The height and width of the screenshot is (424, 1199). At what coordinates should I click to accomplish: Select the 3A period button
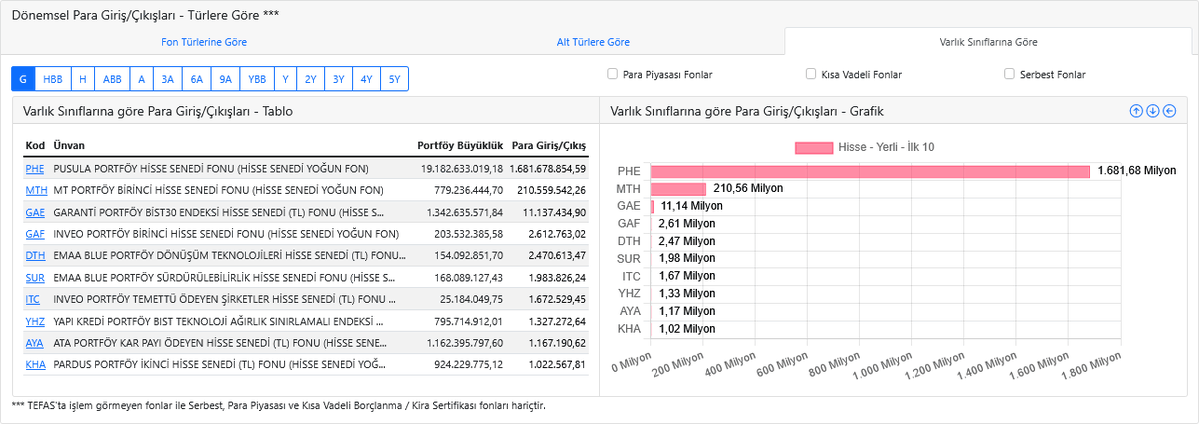pos(167,79)
